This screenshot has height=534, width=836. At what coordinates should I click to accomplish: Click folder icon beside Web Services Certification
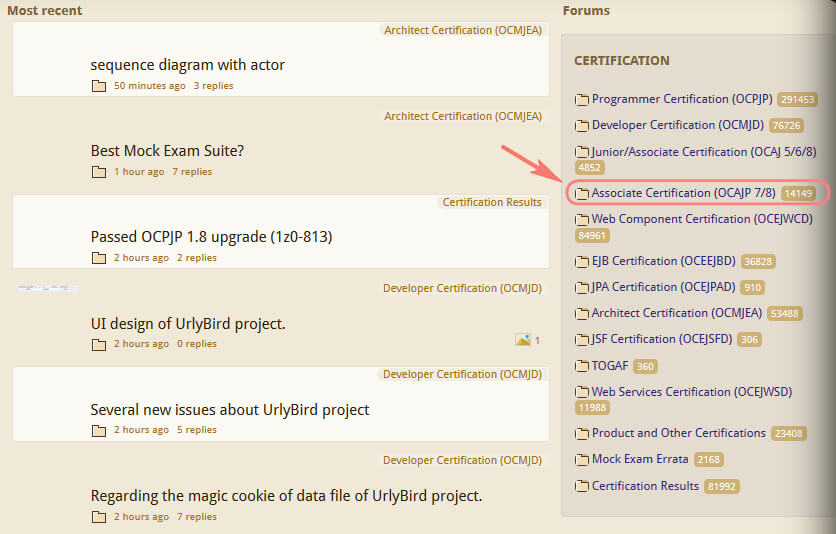click(582, 392)
